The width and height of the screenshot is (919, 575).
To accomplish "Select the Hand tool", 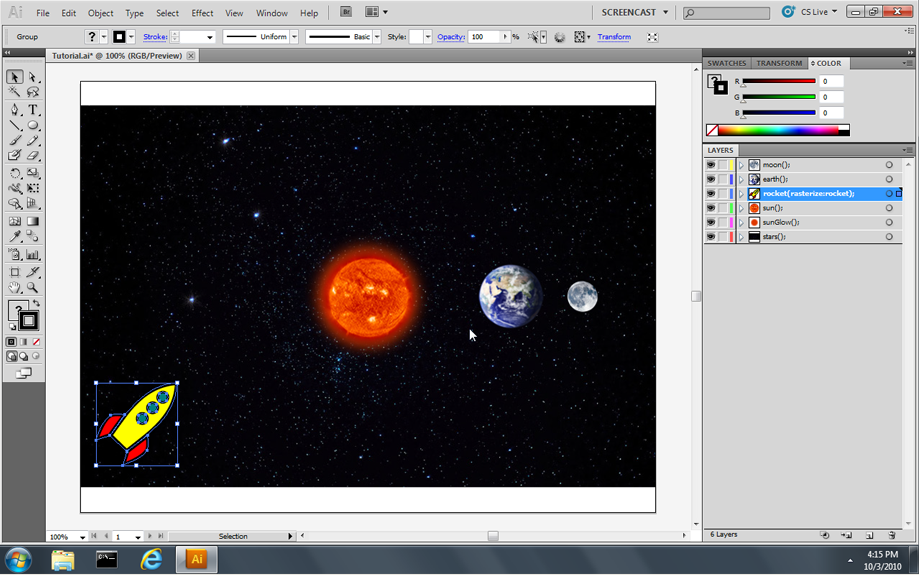I will [x=15, y=288].
